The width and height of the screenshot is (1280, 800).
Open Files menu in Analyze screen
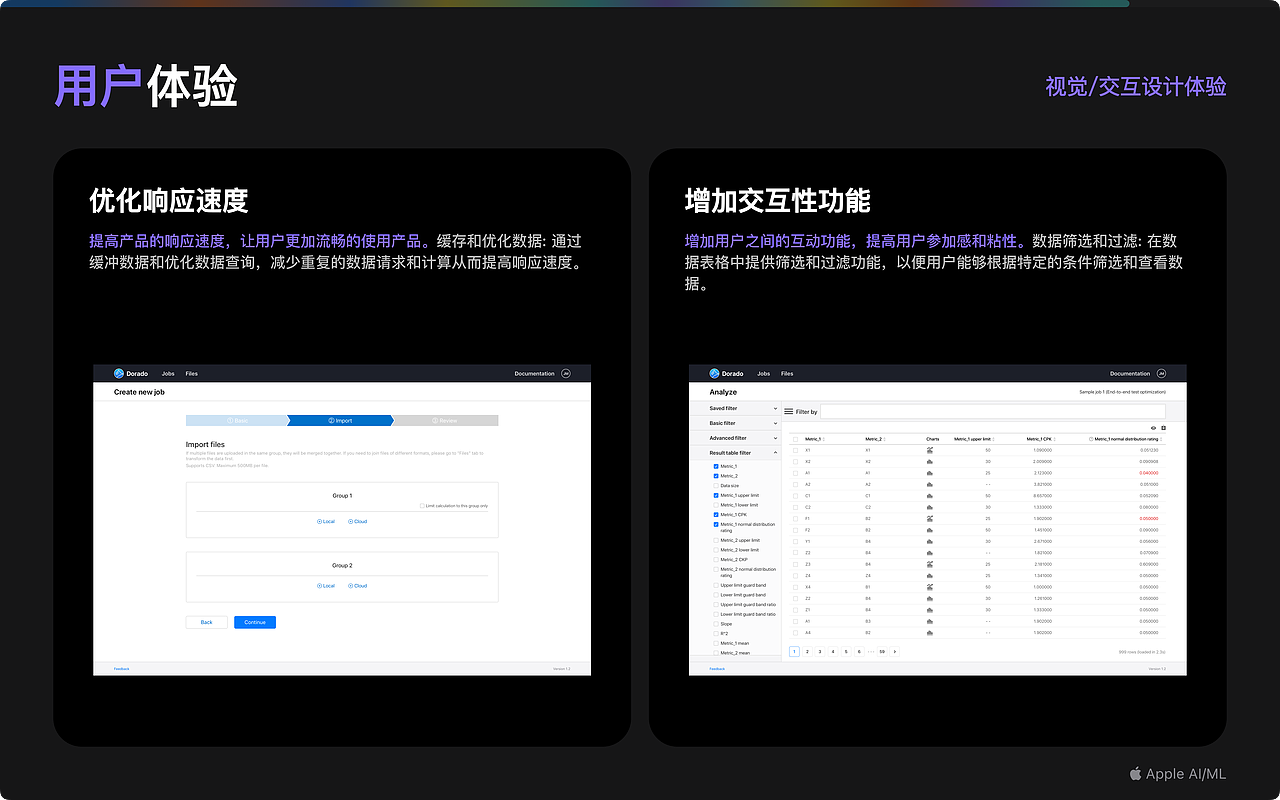(787, 373)
